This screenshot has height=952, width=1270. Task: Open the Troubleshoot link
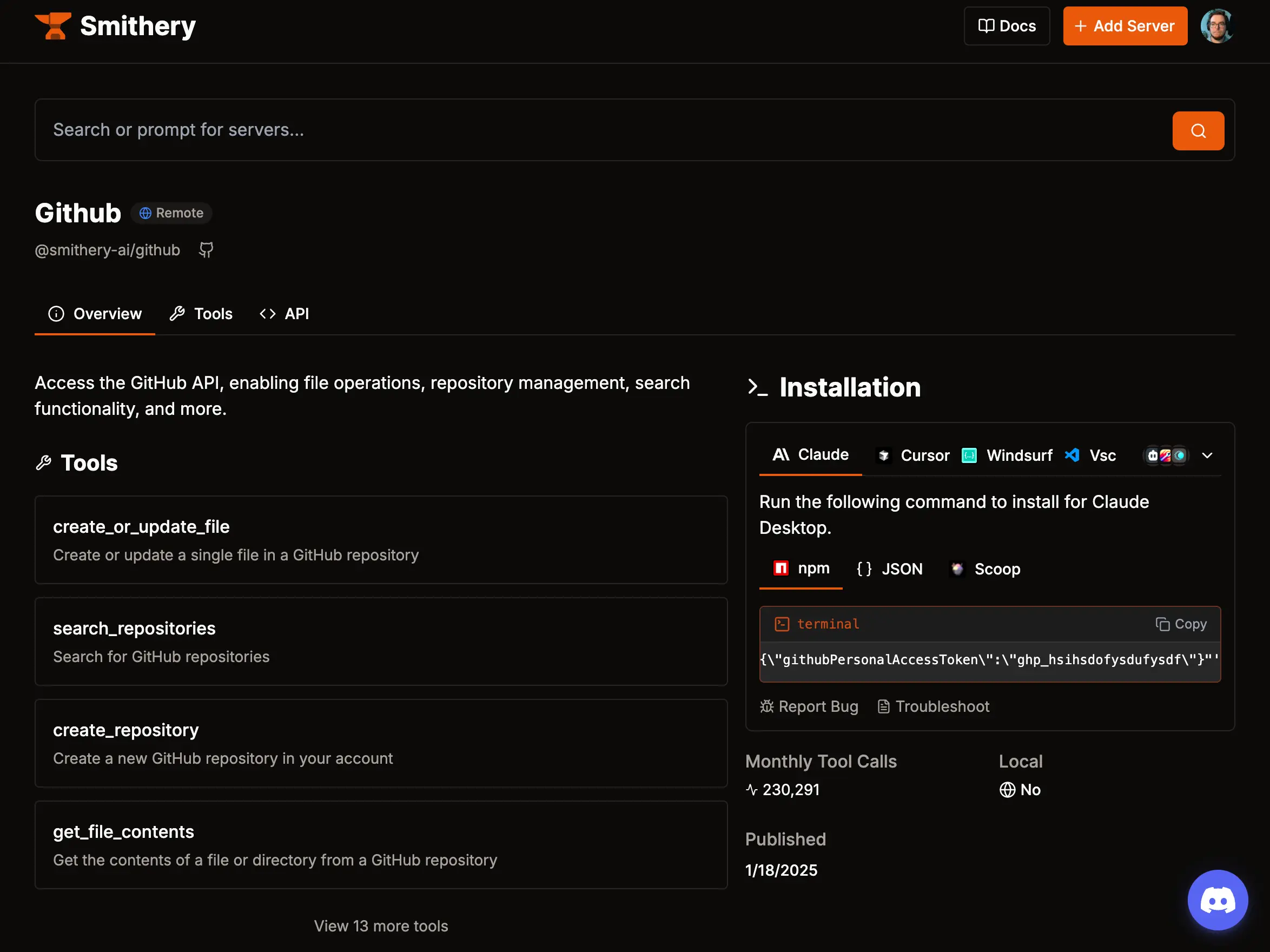(x=934, y=706)
